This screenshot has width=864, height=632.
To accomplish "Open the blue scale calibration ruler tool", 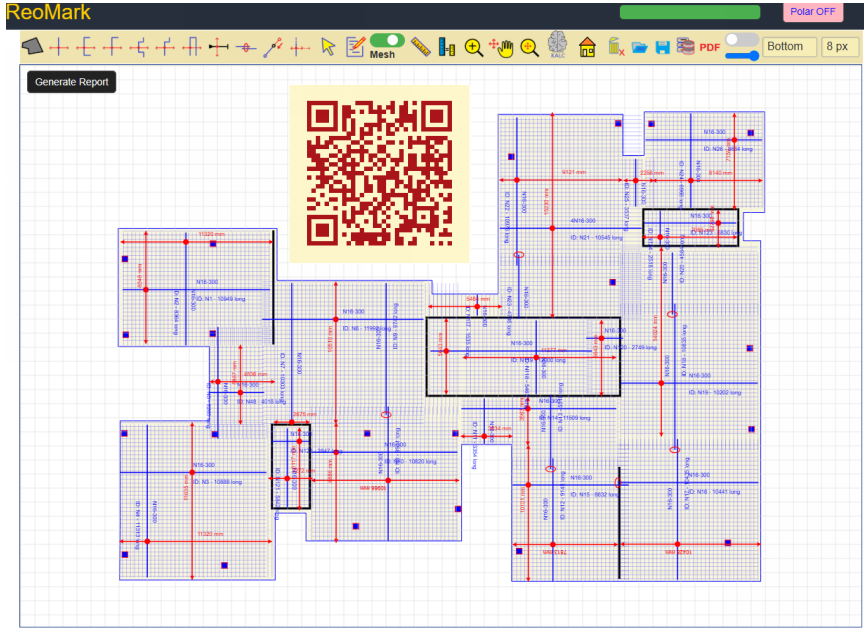I will (x=447, y=47).
